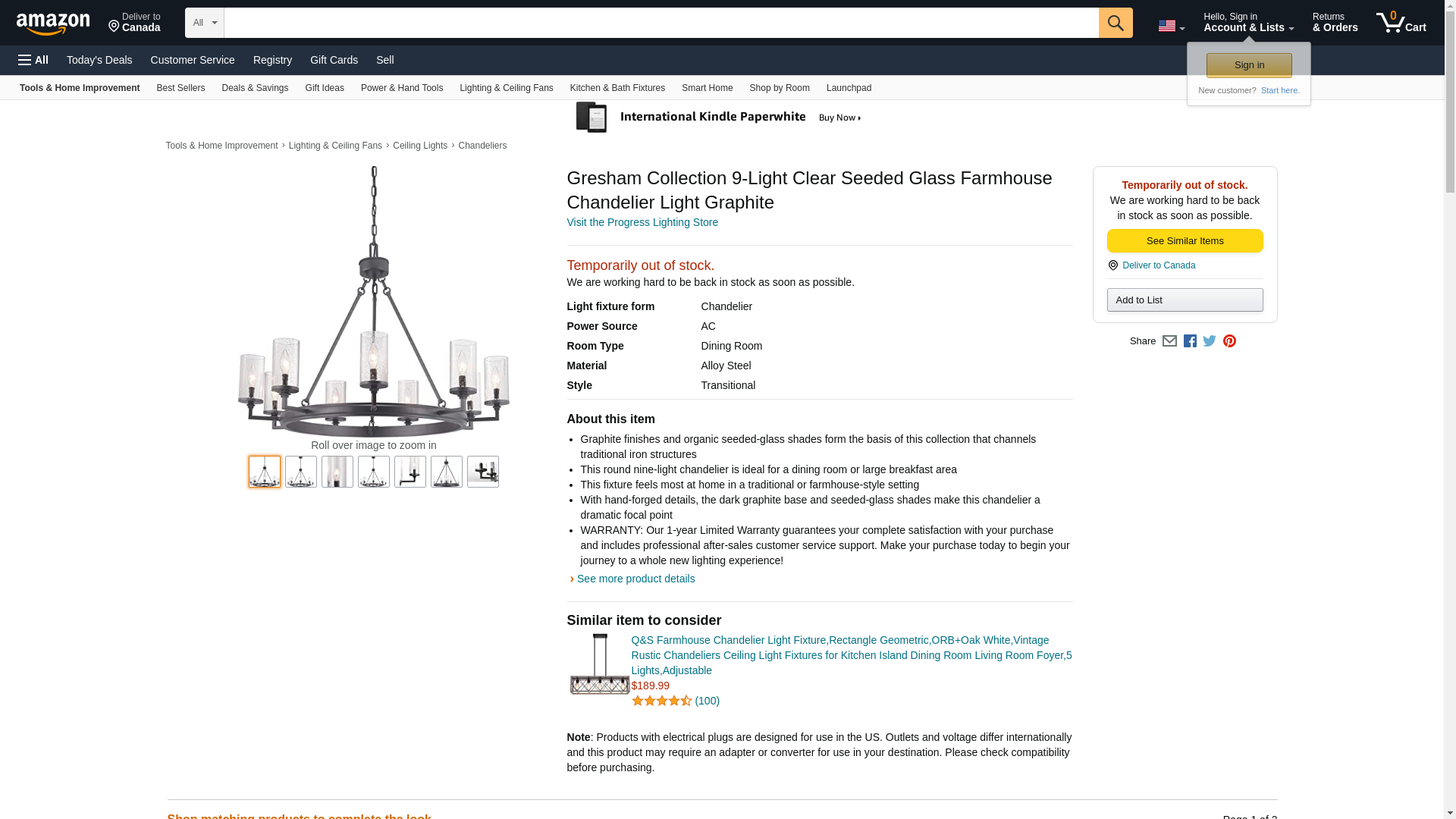Viewport: 1456px width, 819px height.
Task: Open the language flag selector dropdown
Action: [1171, 26]
